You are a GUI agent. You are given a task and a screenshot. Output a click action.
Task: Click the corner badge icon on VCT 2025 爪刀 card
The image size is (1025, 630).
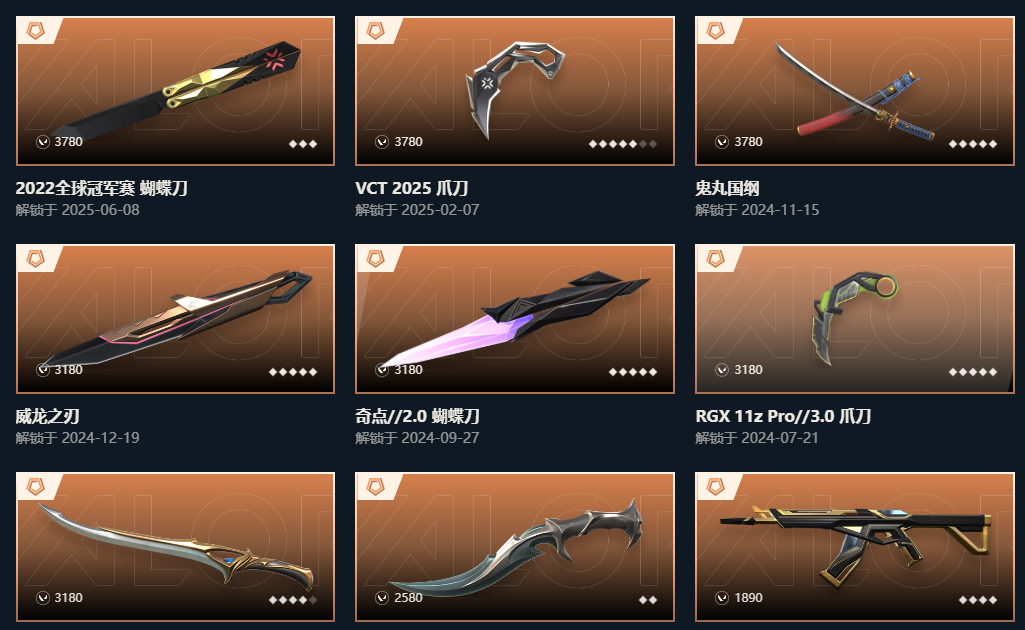pos(375,31)
